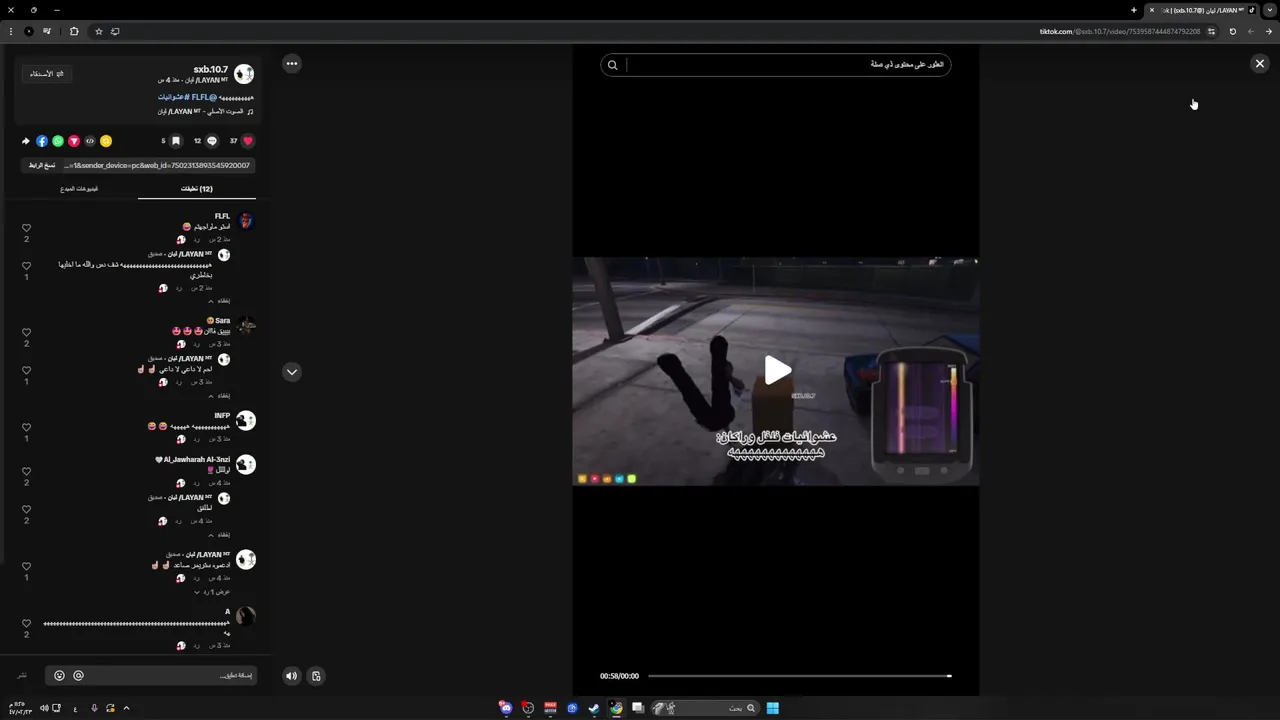
Task: Reply (رد) to INFP's comment
Action: click(196, 439)
